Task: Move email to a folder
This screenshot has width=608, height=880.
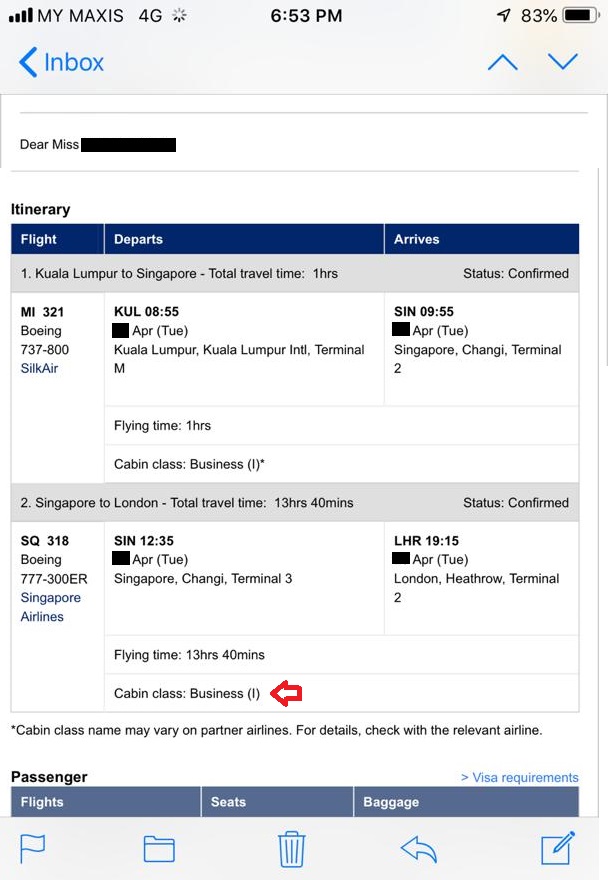Action: point(159,848)
